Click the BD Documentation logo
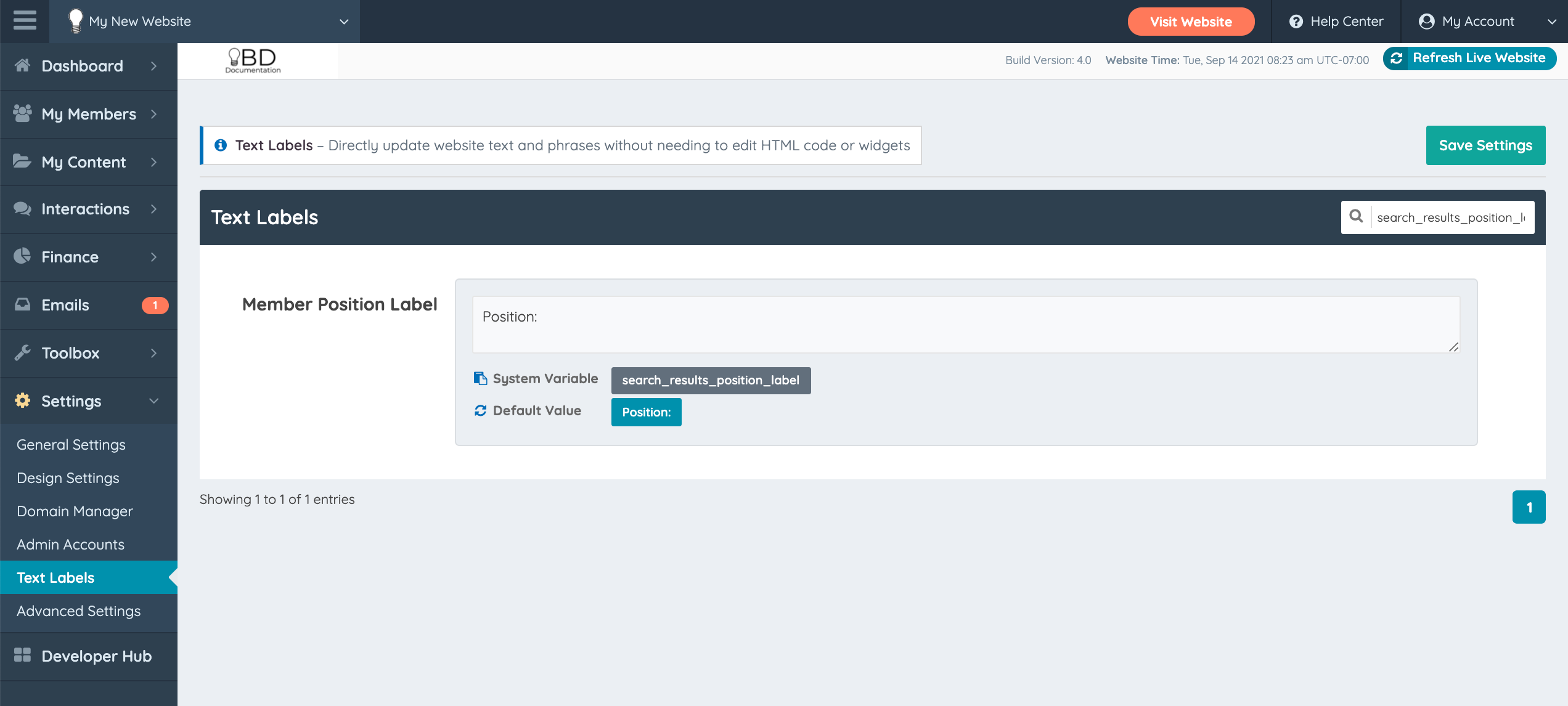 point(253,60)
